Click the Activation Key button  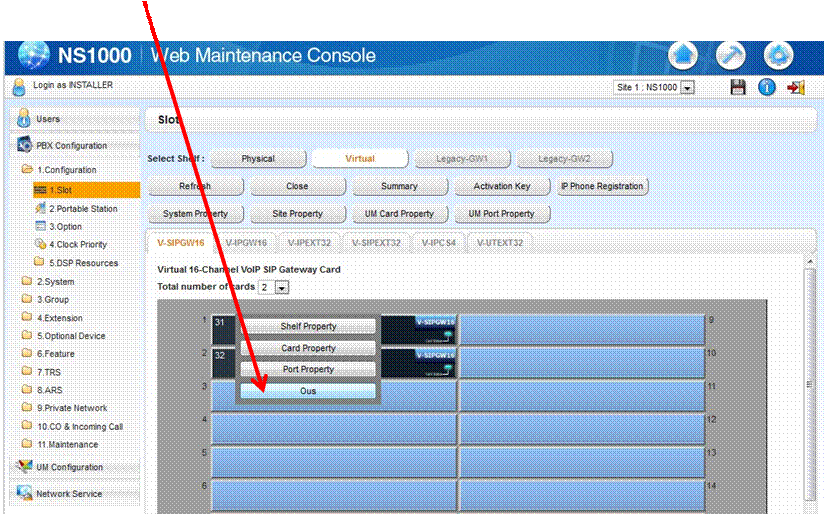click(x=501, y=186)
